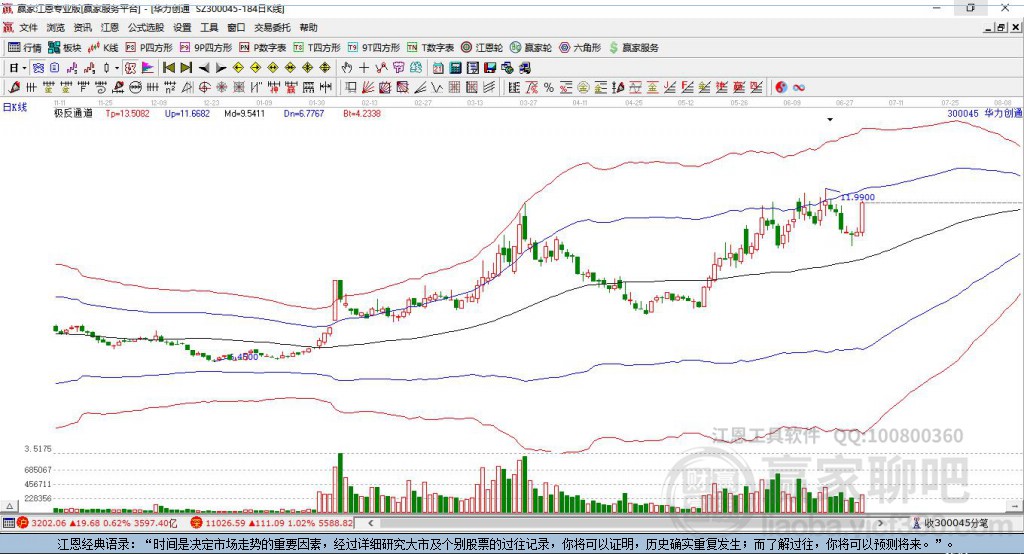
Task: Open the T四方形 tool
Action: point(317,48)
